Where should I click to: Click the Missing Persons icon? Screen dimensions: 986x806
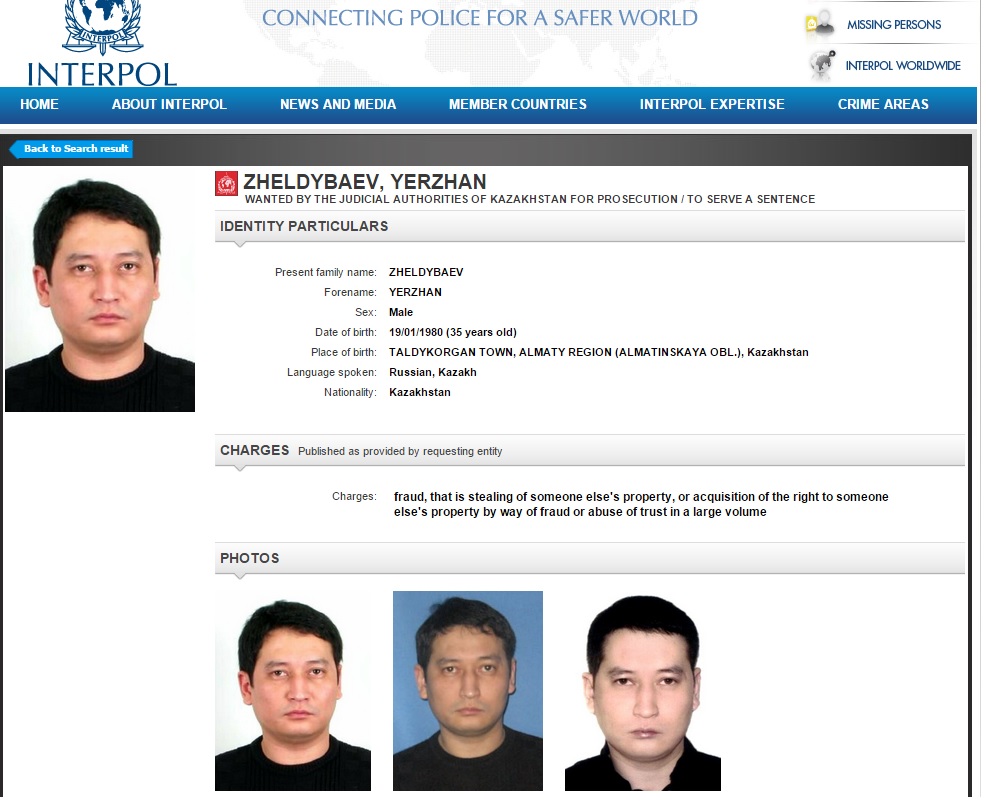[x=819, y=25]
